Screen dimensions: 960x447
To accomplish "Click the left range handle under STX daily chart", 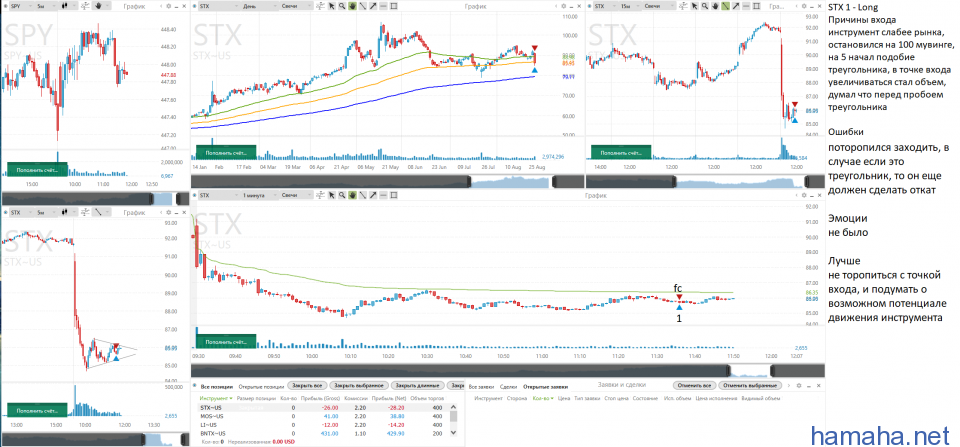I will [x=470, y=182].
